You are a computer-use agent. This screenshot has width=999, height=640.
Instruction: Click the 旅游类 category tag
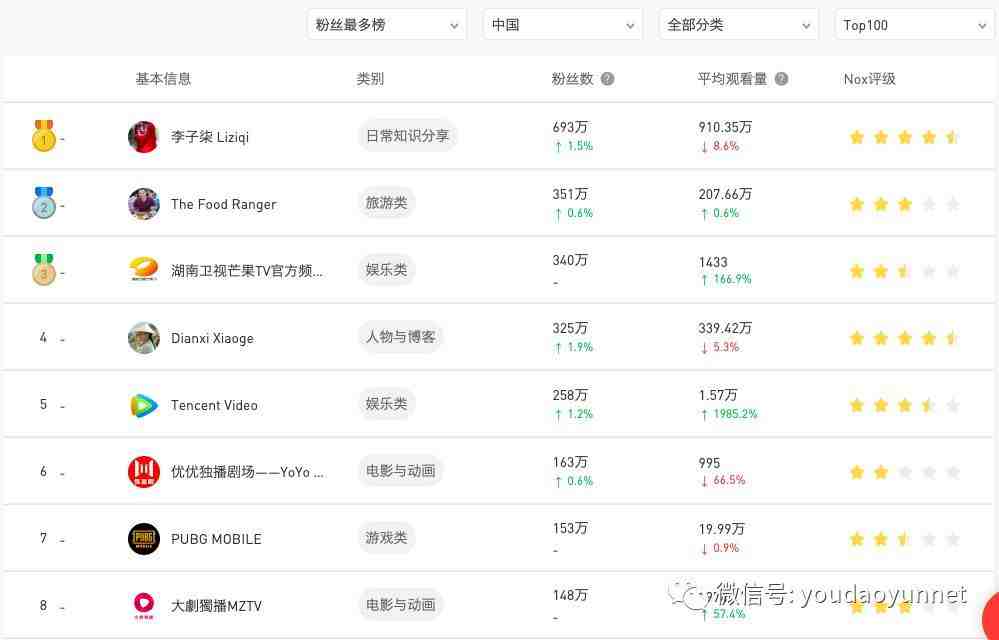(x=386, y=203)
